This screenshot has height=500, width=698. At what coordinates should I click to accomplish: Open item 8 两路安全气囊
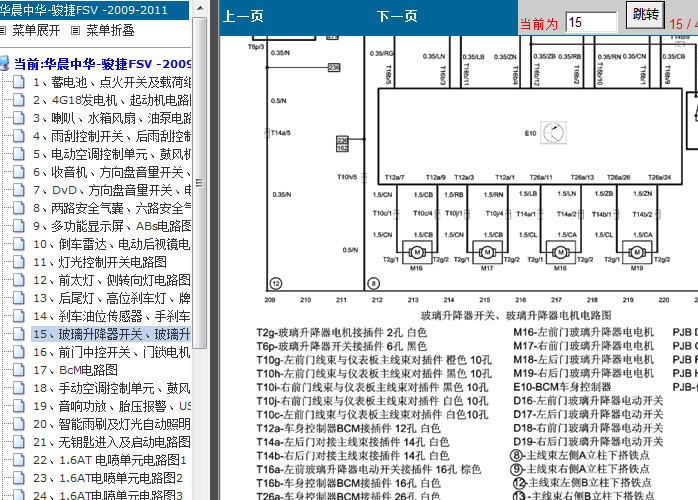112,208
